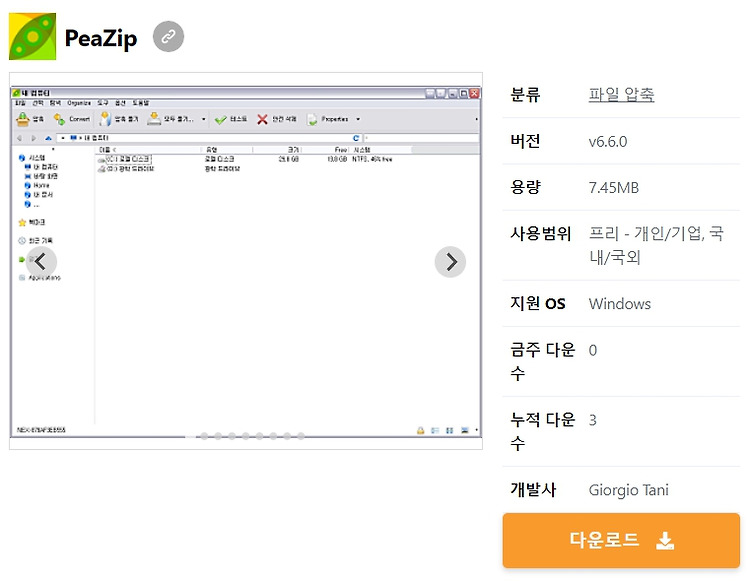This screenshot has width=750, height=581.
Task: Click the Free column header
Action: coord(341,150)
